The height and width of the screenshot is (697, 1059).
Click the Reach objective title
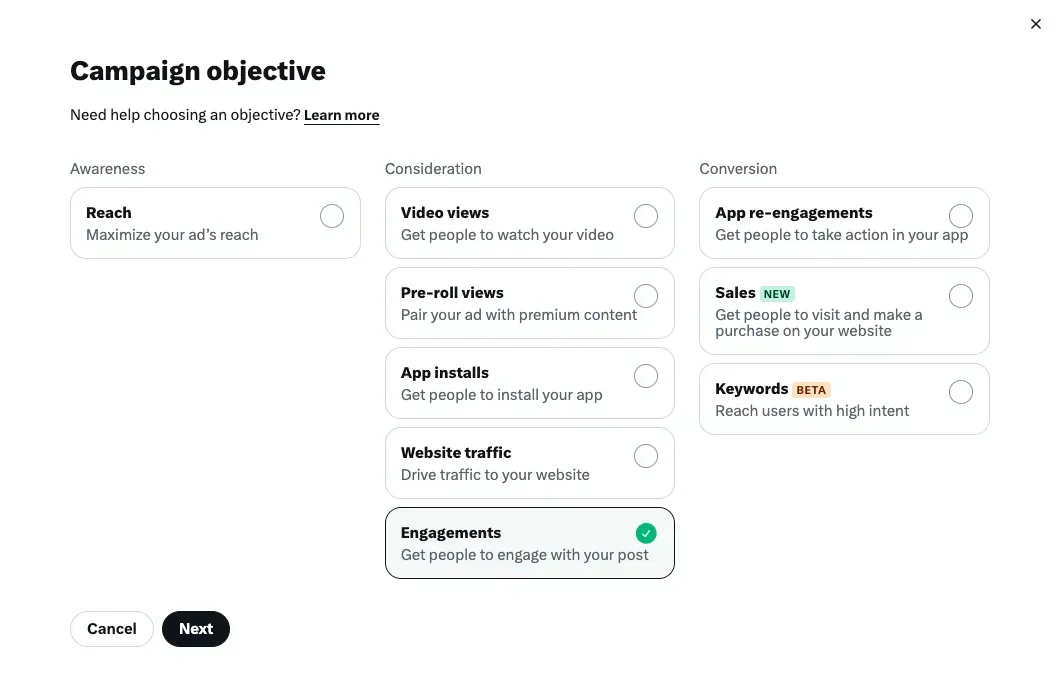[x=109, y=213]
